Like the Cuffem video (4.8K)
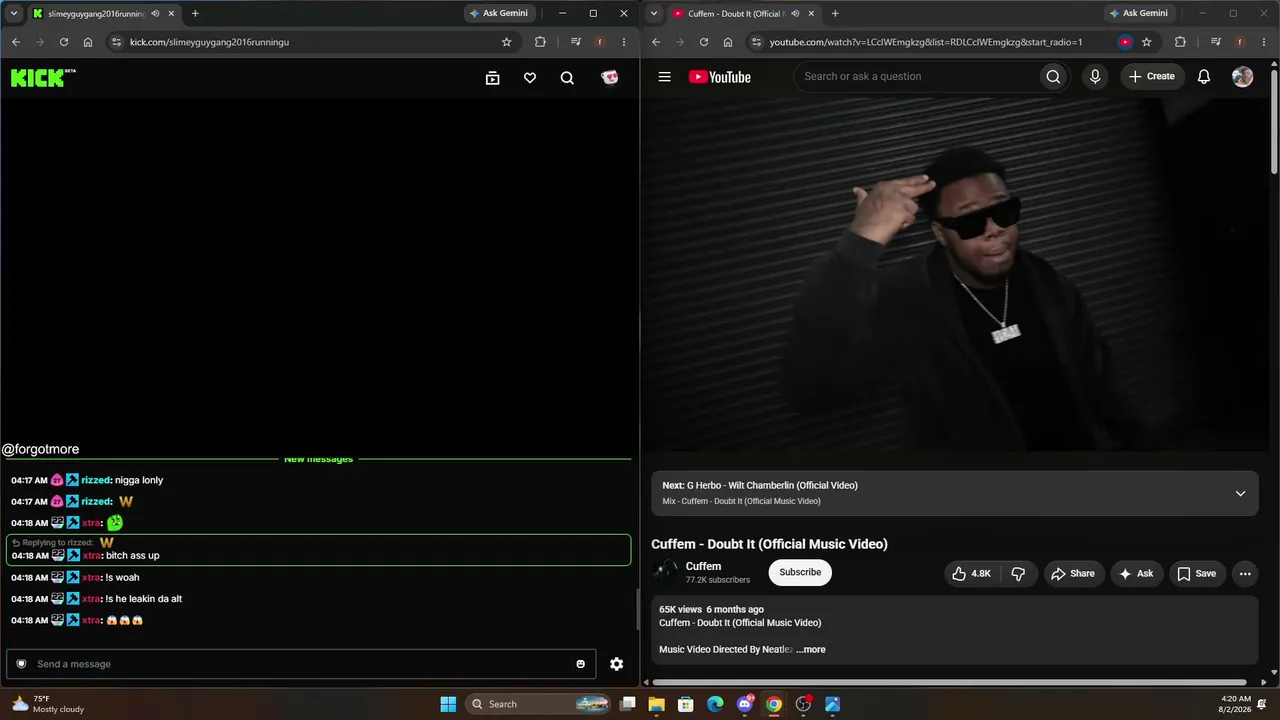This screenshot has width=1280, height=720. tap(971, 573)
